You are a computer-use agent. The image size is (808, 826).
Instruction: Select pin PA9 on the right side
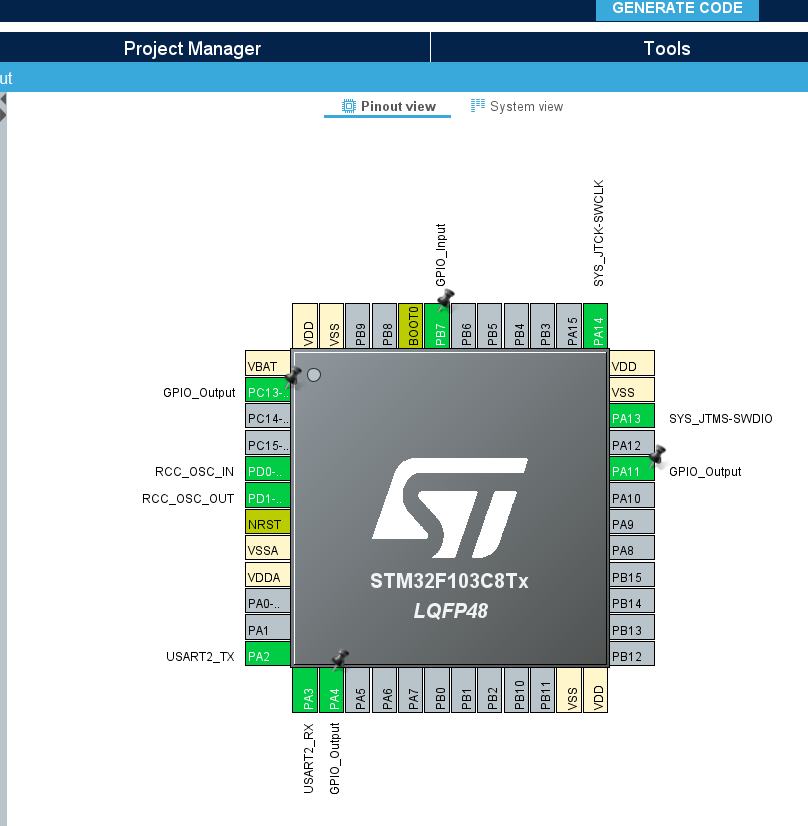click(x=632, y=524)
